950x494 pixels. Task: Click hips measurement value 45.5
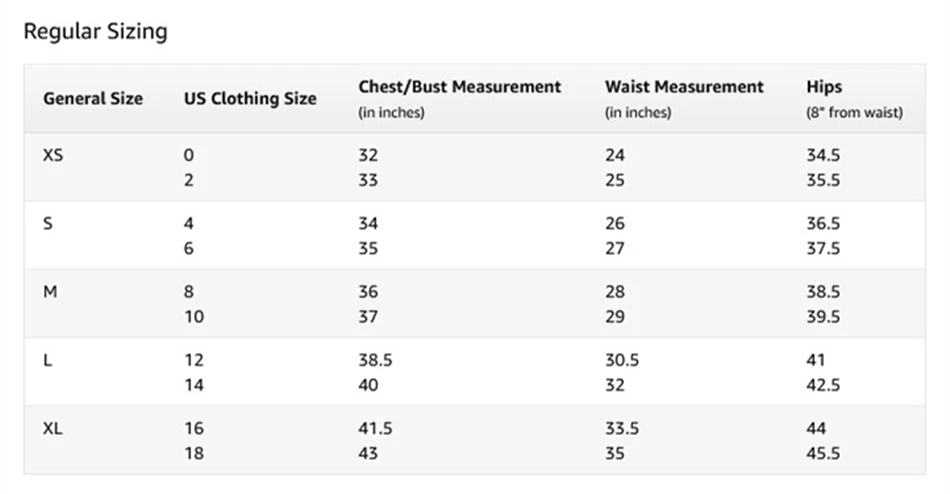[823, 454]
